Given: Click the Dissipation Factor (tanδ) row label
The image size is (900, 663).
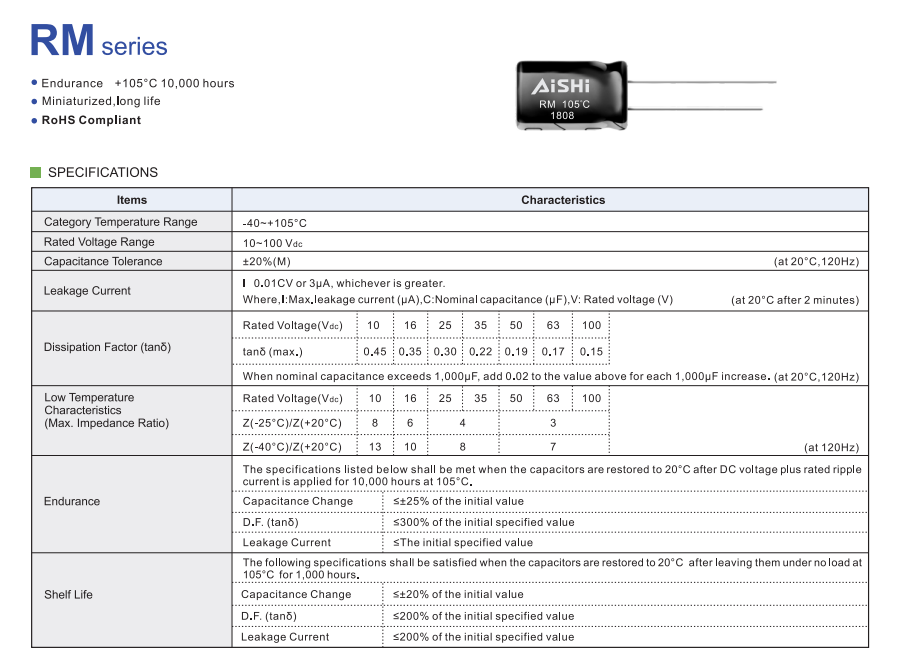Looking at the screenshot, I should click(107, 347).
